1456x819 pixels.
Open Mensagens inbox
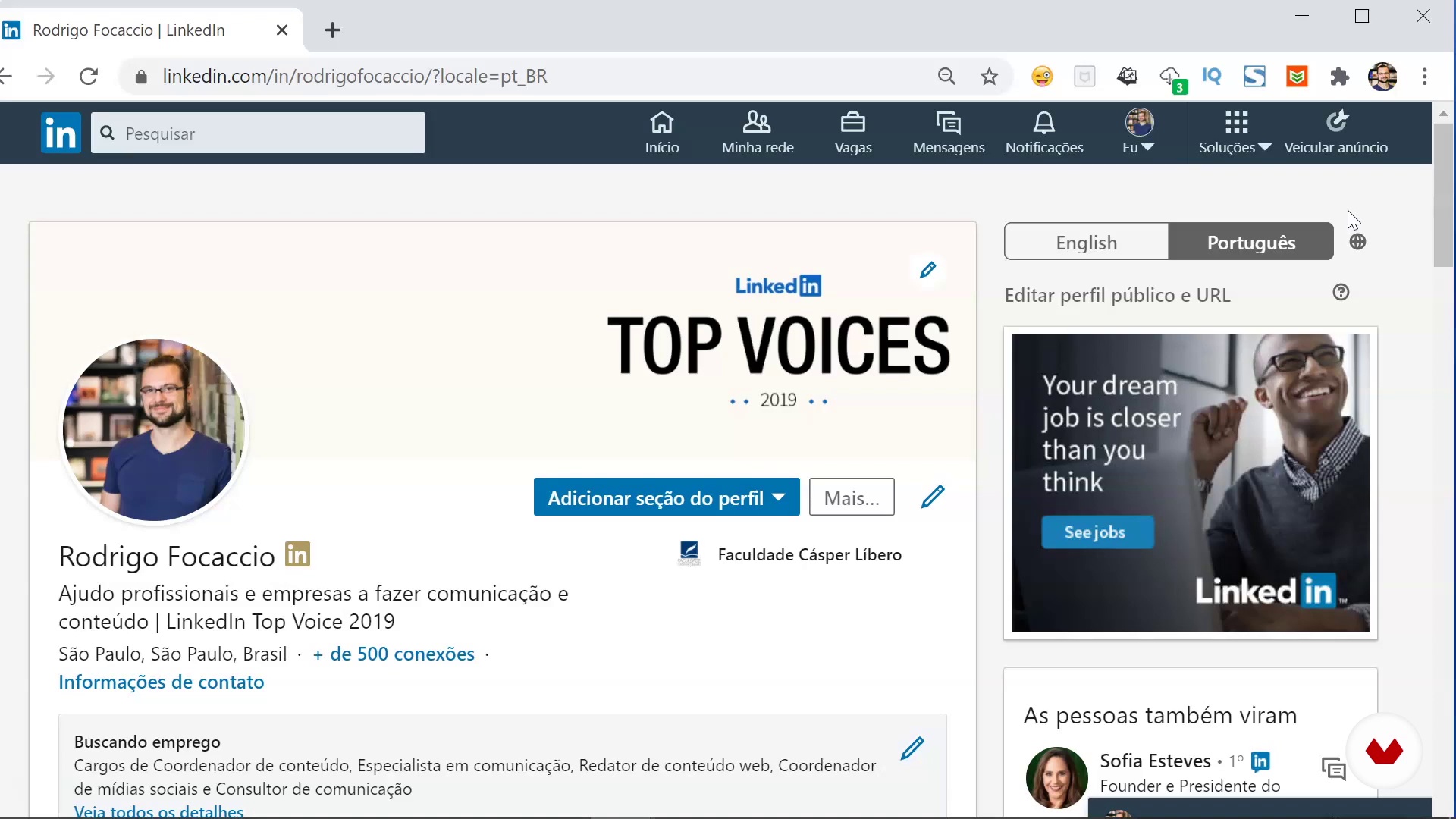949,133
